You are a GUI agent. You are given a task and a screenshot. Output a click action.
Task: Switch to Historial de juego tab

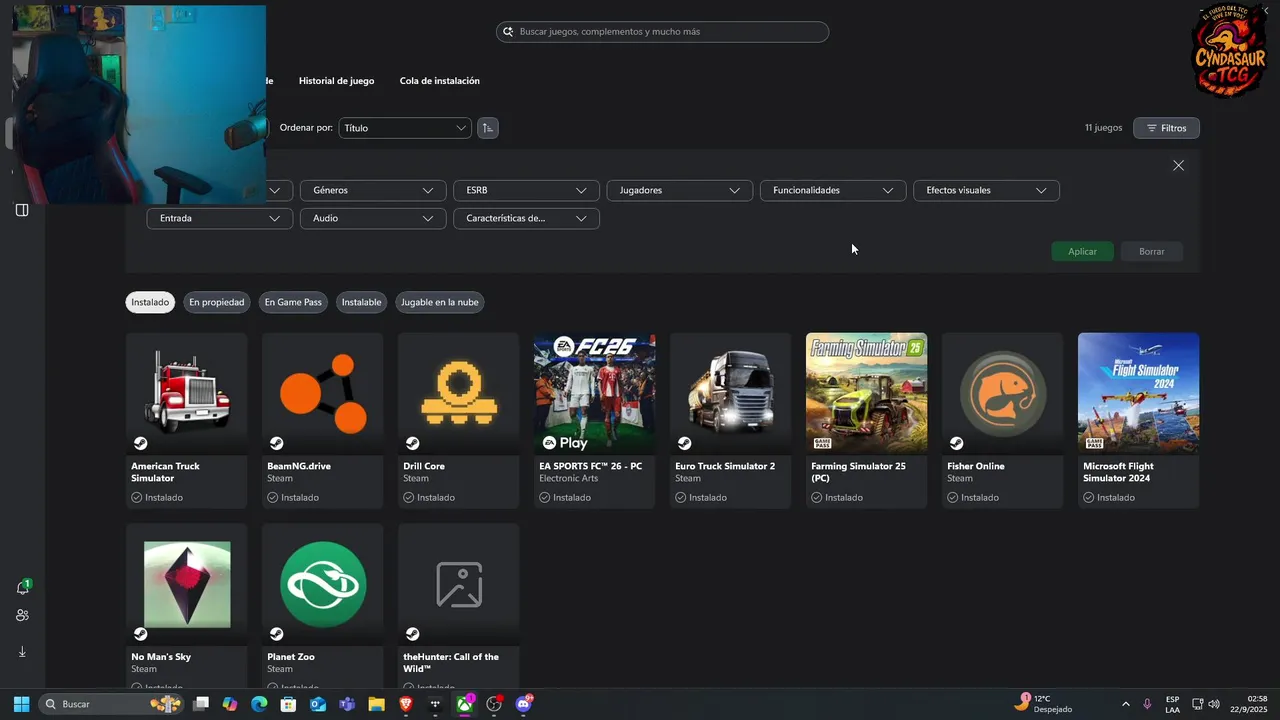click(x=336, y=81)
